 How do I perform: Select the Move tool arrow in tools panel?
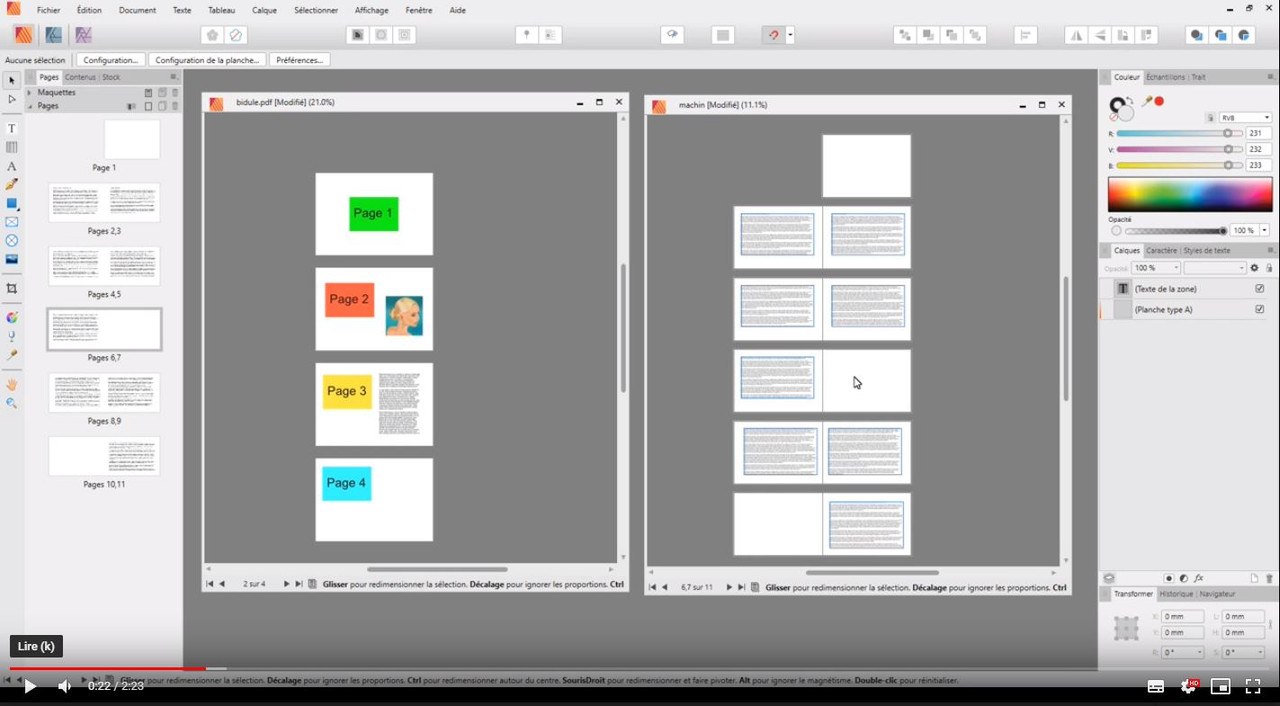coord(12,80)
